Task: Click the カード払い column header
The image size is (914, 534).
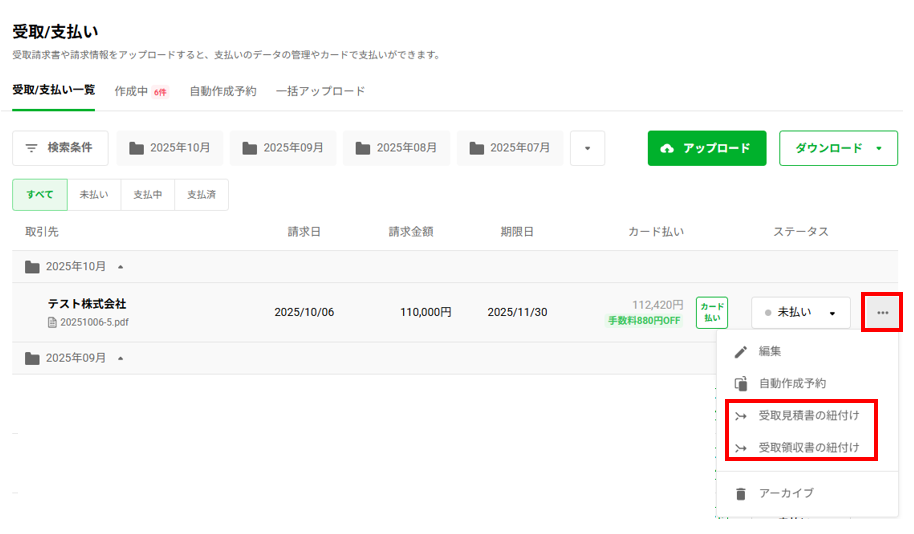Action: click(656, 232)
